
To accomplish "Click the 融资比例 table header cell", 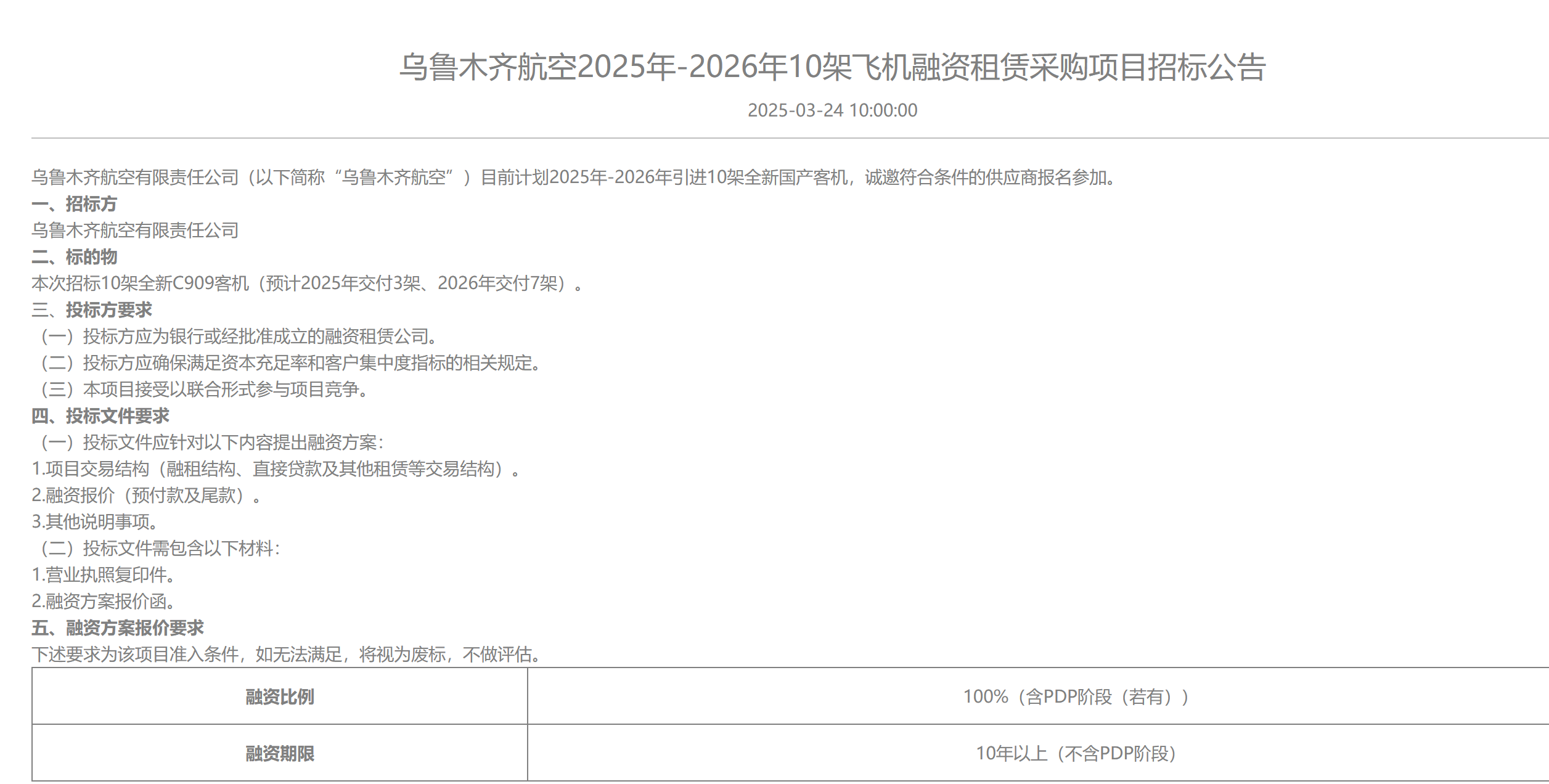I will (x=280, y=697).
